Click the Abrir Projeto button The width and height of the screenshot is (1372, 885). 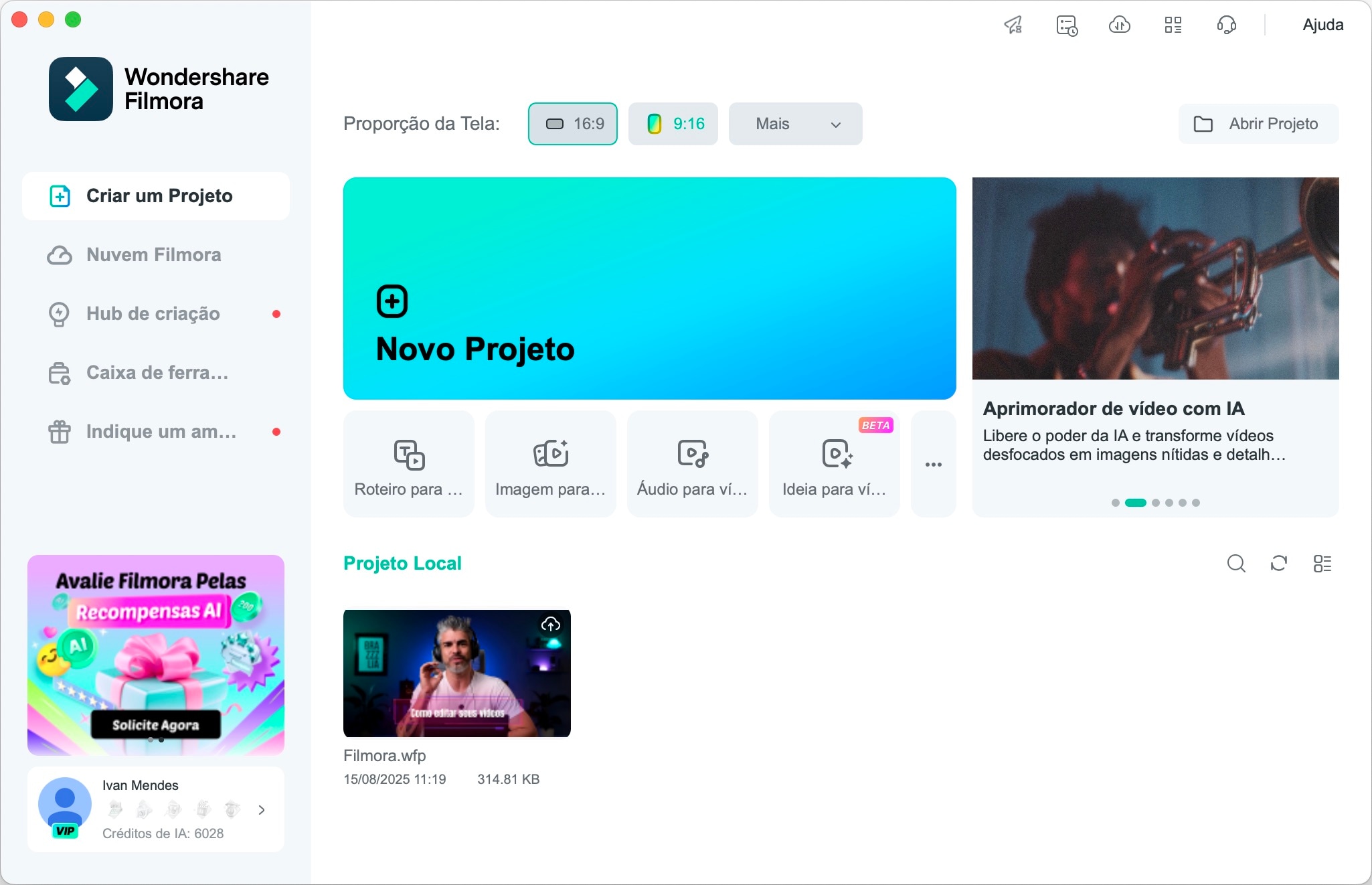[x=1258, y=124]
